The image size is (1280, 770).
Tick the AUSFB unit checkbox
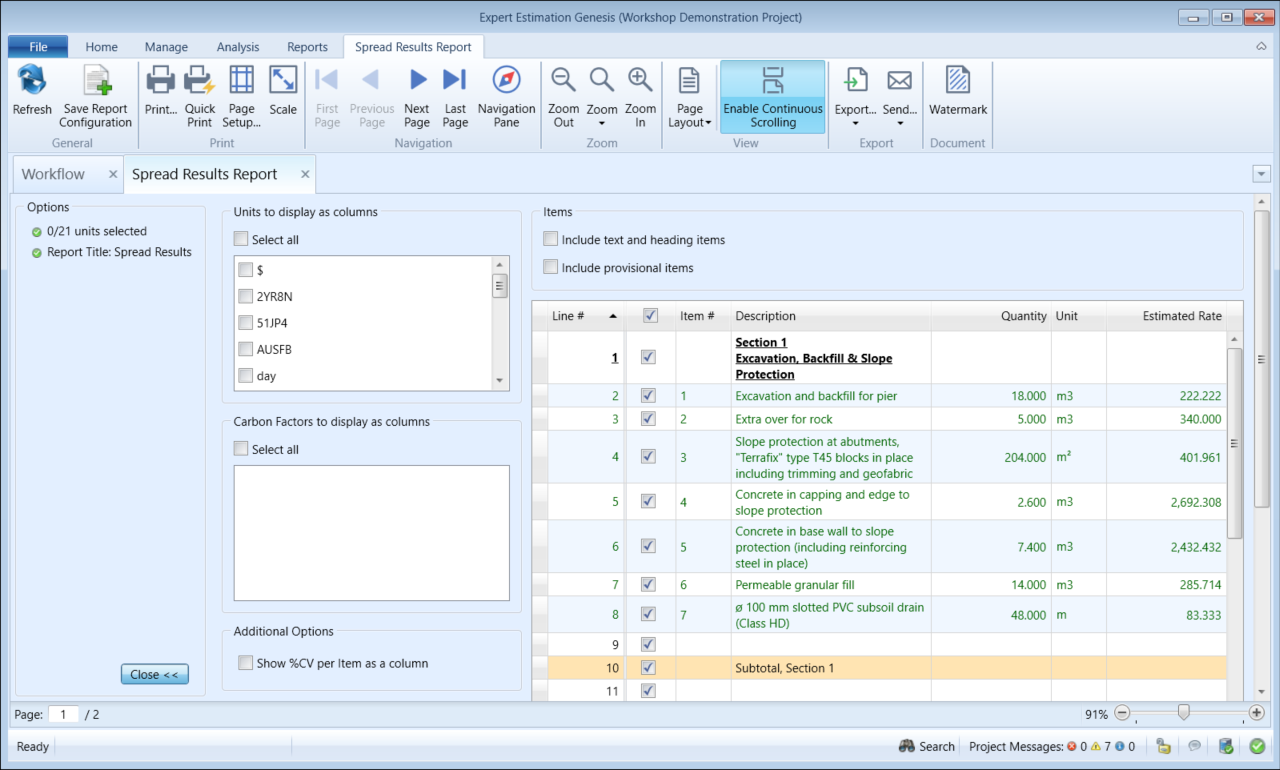(246, 350)
